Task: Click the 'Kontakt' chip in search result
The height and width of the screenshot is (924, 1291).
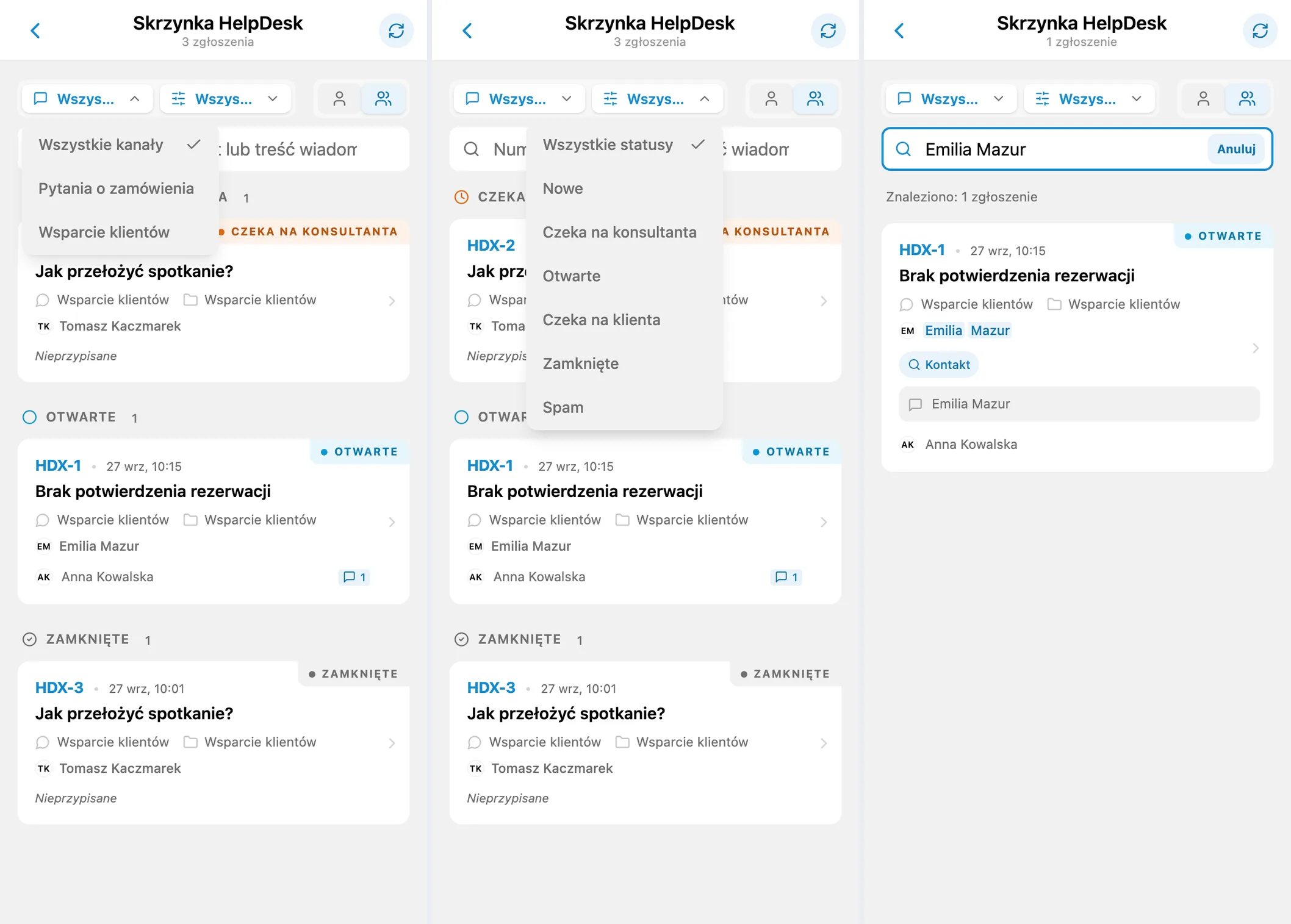Action: coord(938,365)
